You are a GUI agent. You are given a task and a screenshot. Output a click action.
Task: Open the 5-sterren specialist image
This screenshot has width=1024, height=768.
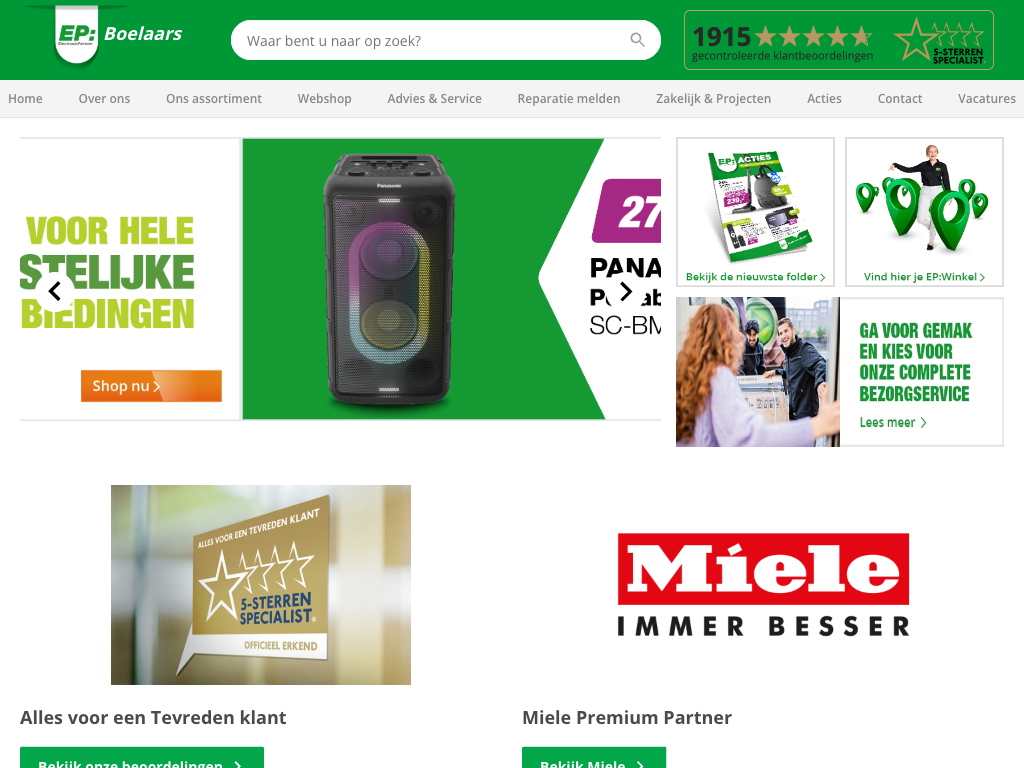point(261,584)
